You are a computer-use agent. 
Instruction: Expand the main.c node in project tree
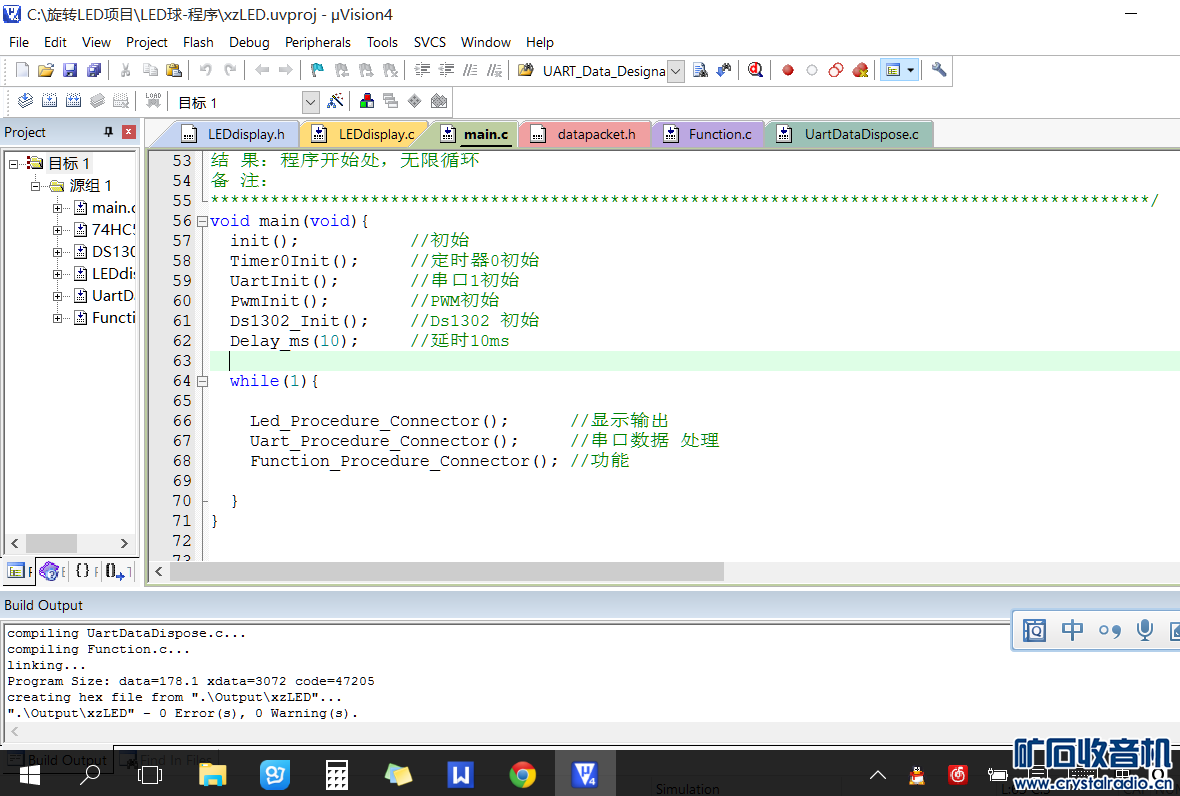[x=58, y=208]
